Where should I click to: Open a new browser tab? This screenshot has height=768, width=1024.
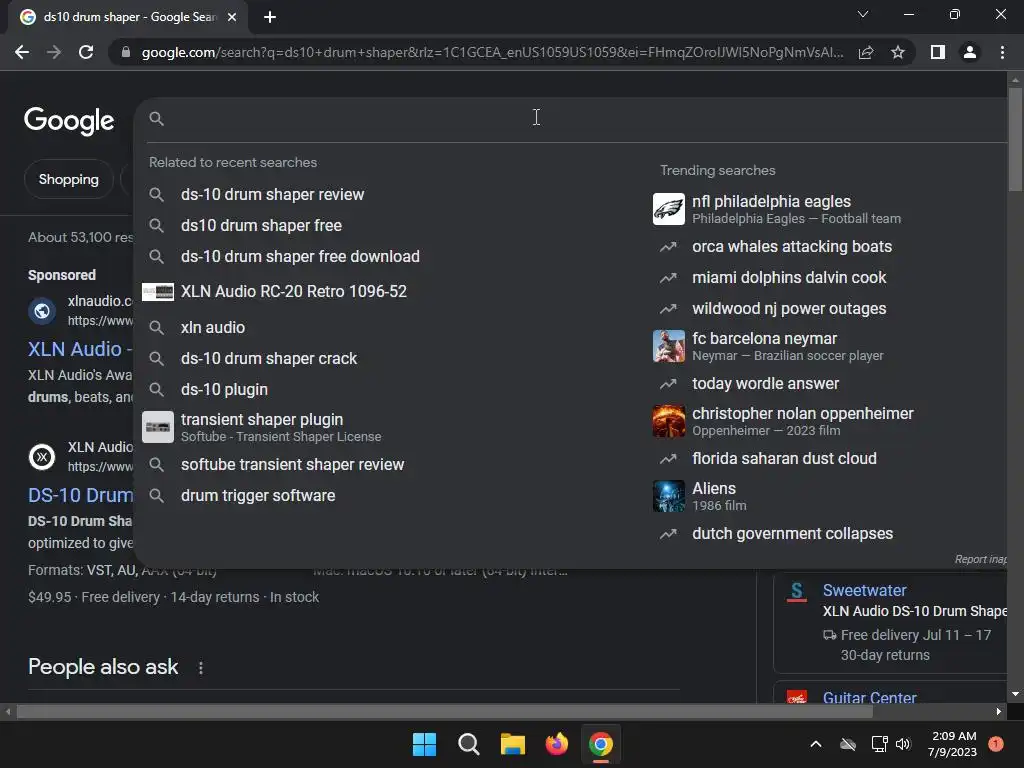tap(270, 17)
